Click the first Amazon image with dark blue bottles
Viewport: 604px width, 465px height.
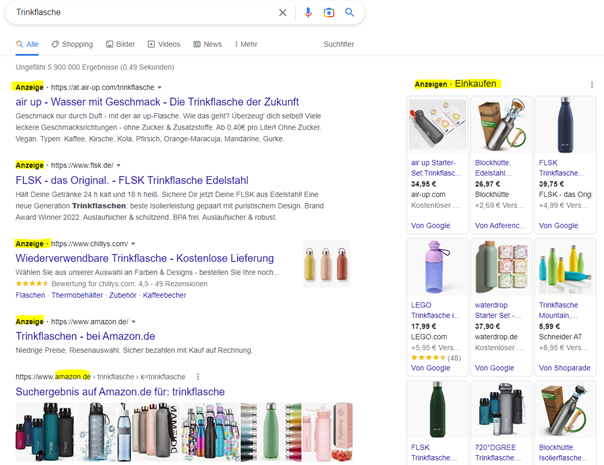click(45, 432)
